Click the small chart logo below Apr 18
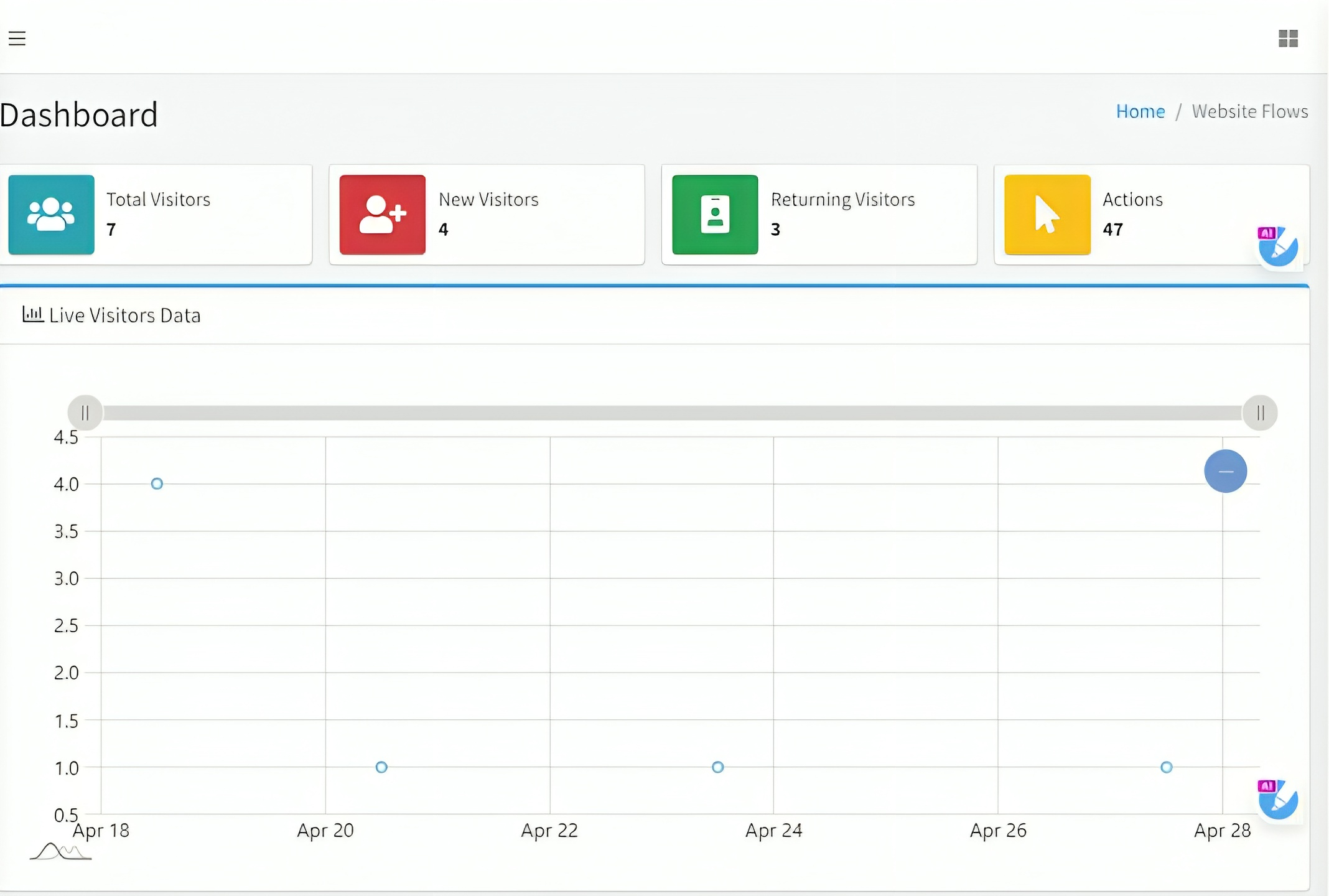This screenshot has width=1329, height=896. (x=60, y=852)
